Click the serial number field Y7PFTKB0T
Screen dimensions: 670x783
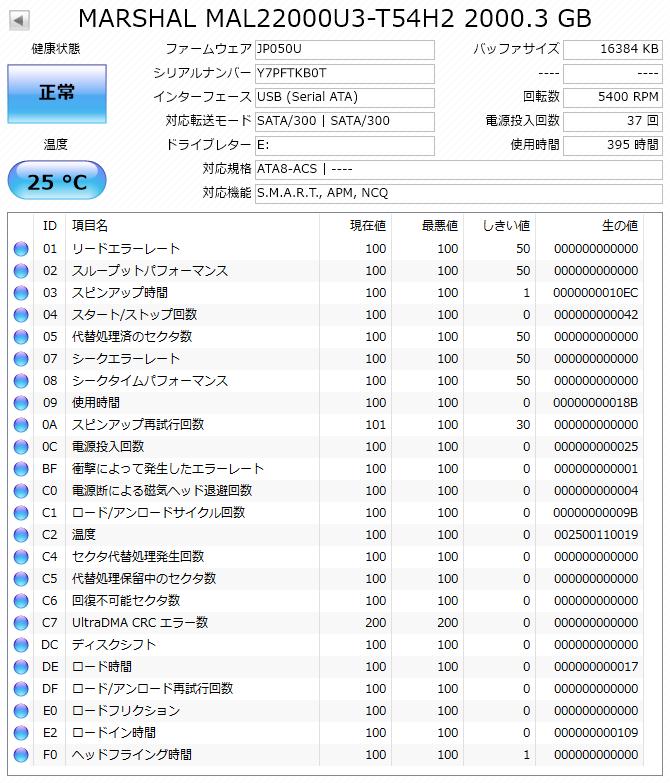[x=344, y=74]
